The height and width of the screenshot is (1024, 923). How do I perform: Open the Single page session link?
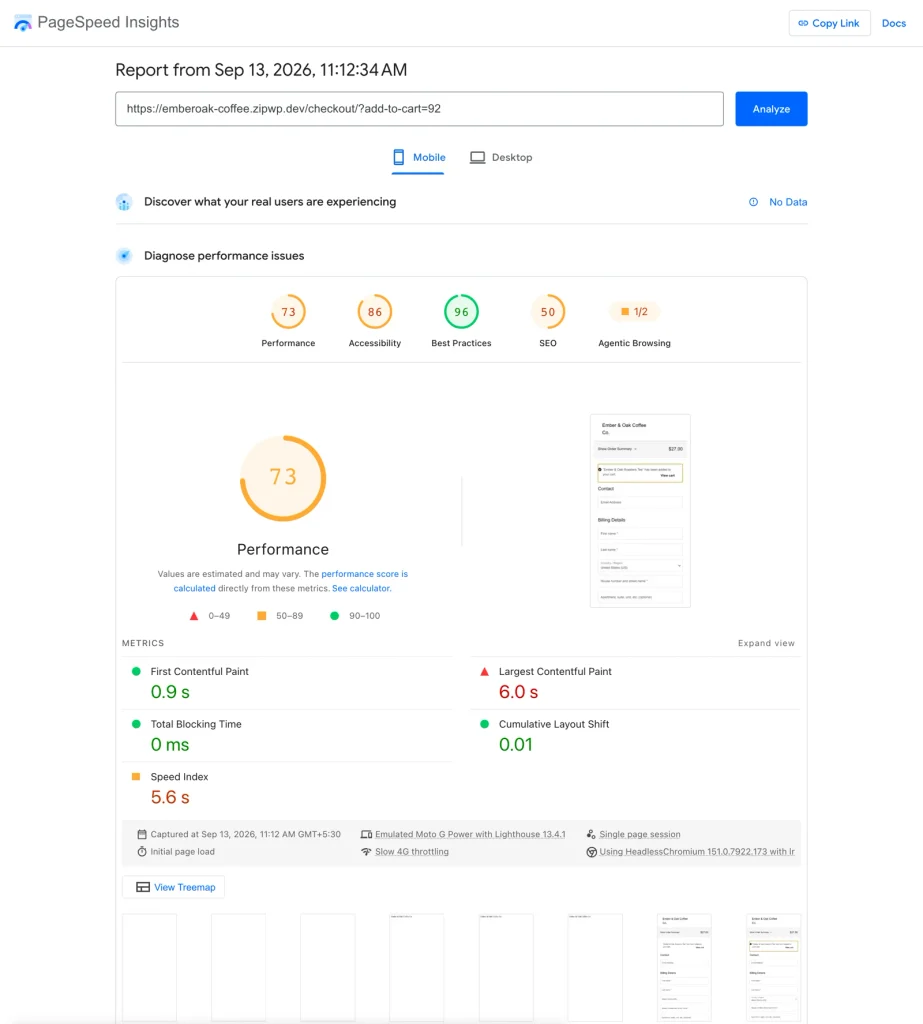tap(640, 834)
